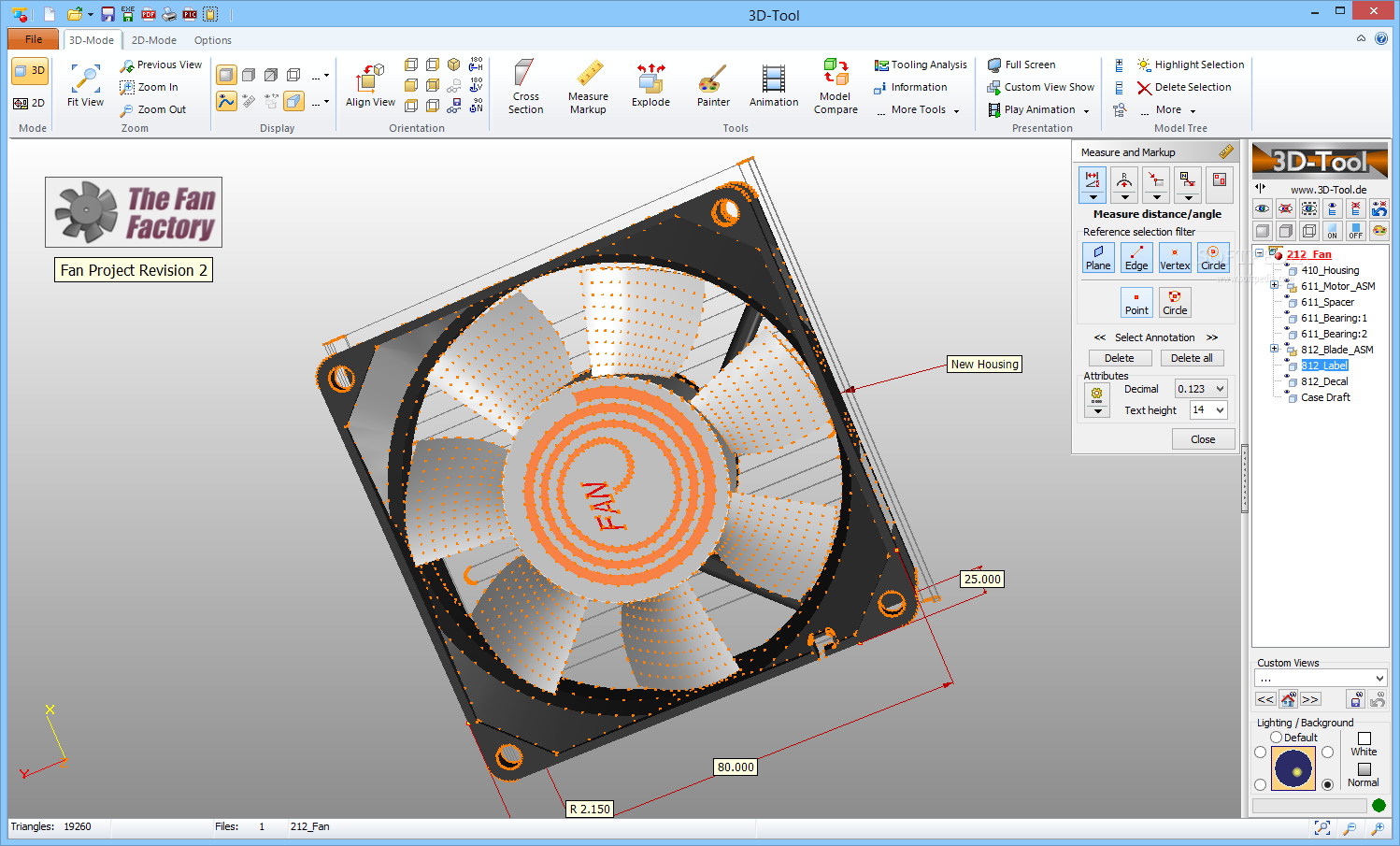Click the Fit View magnifier icon
Viewport: 1400px width, 846px height.
pyautogui.click(x=85, y=79)
